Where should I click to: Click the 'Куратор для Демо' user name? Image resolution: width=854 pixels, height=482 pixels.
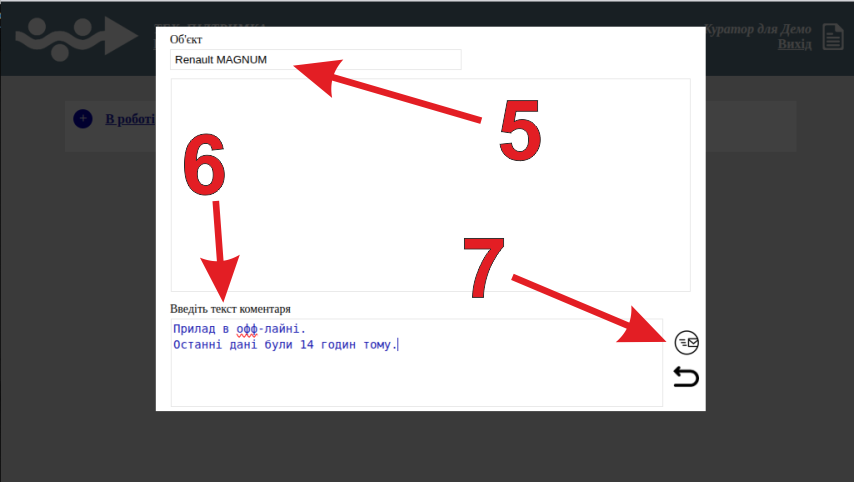(x=758, y=30)
